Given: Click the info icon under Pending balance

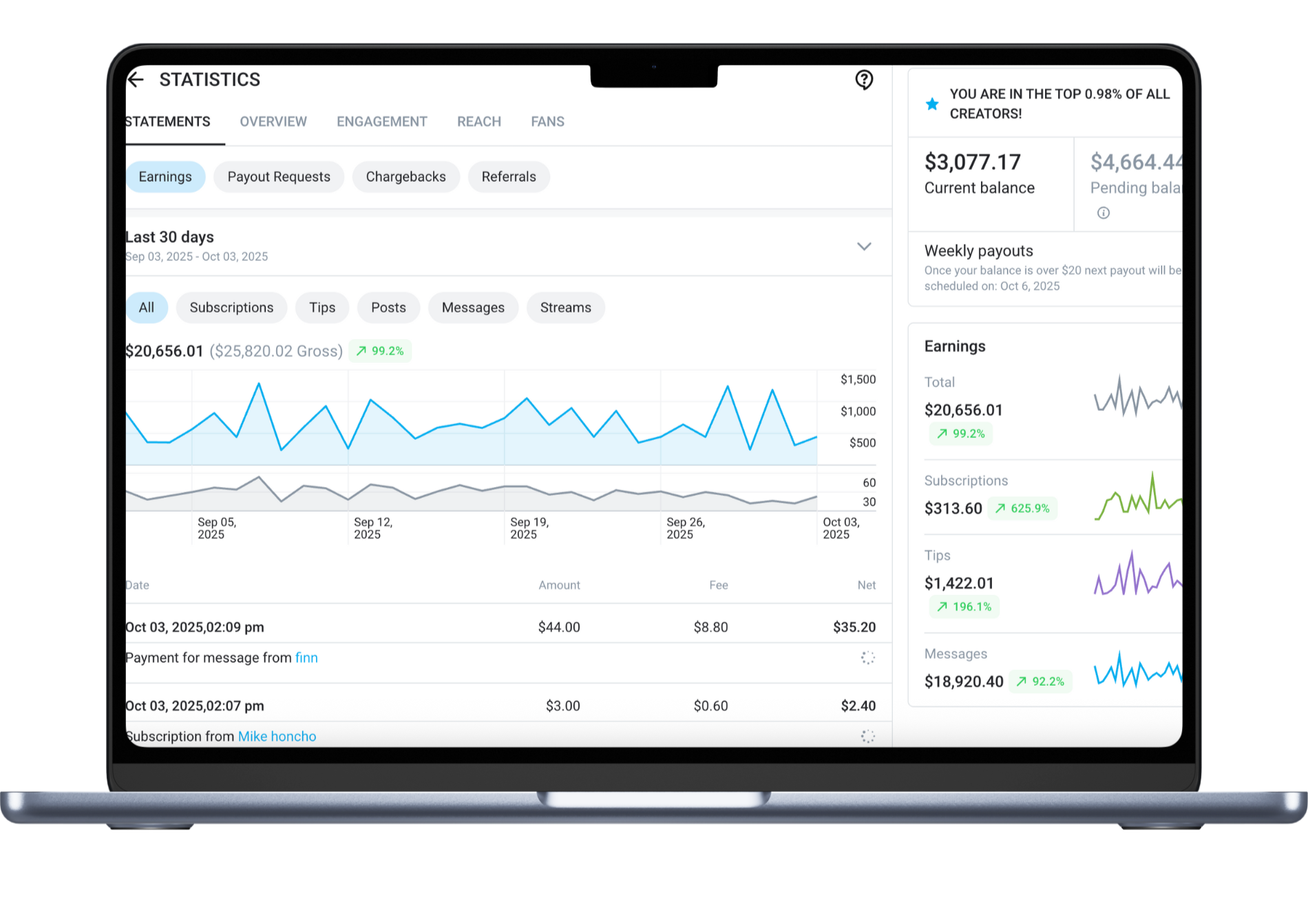Looking at the screenshot, I should click(x=1103, y=213).
